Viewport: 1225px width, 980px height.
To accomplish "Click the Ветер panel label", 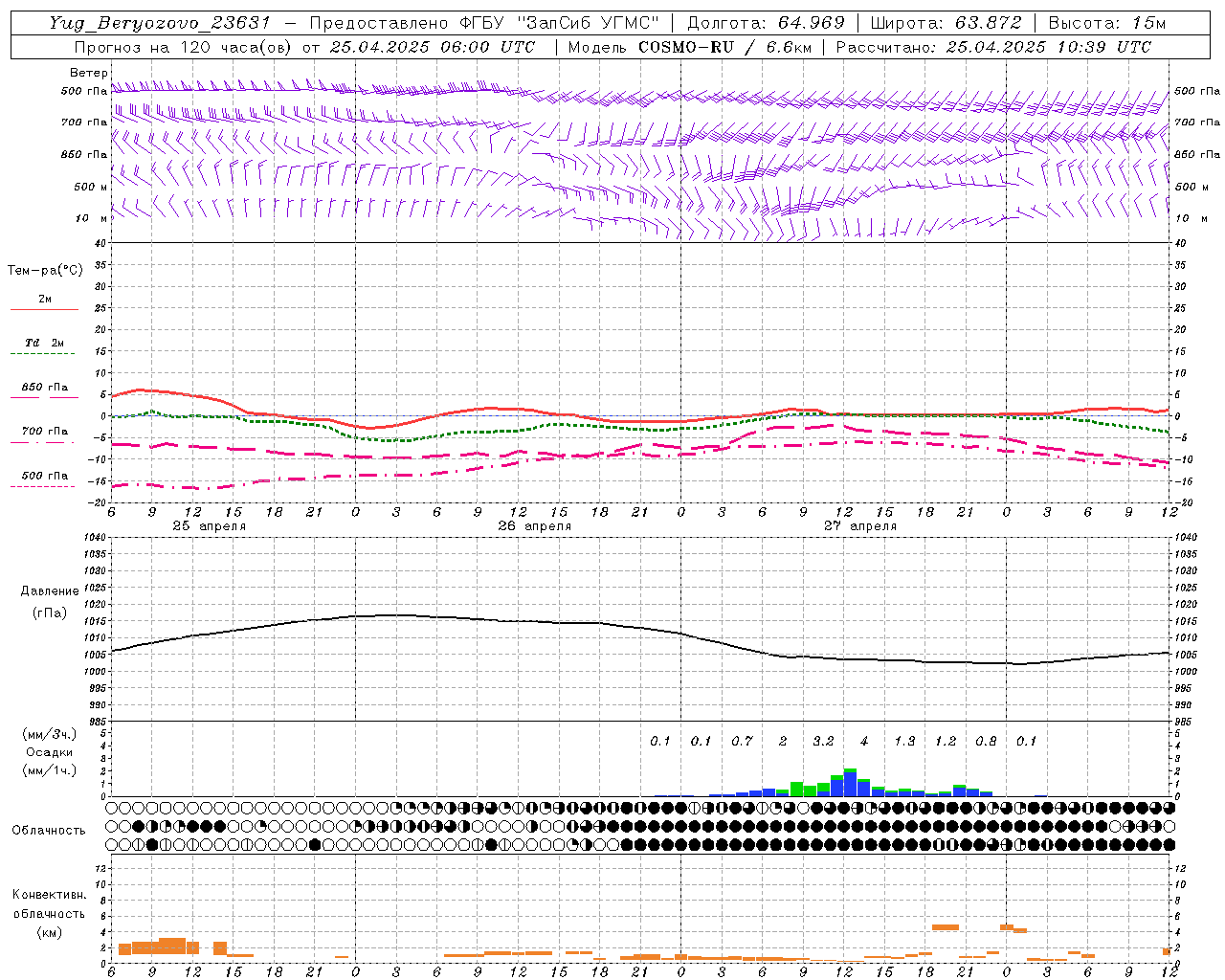I will pos(89,73).
